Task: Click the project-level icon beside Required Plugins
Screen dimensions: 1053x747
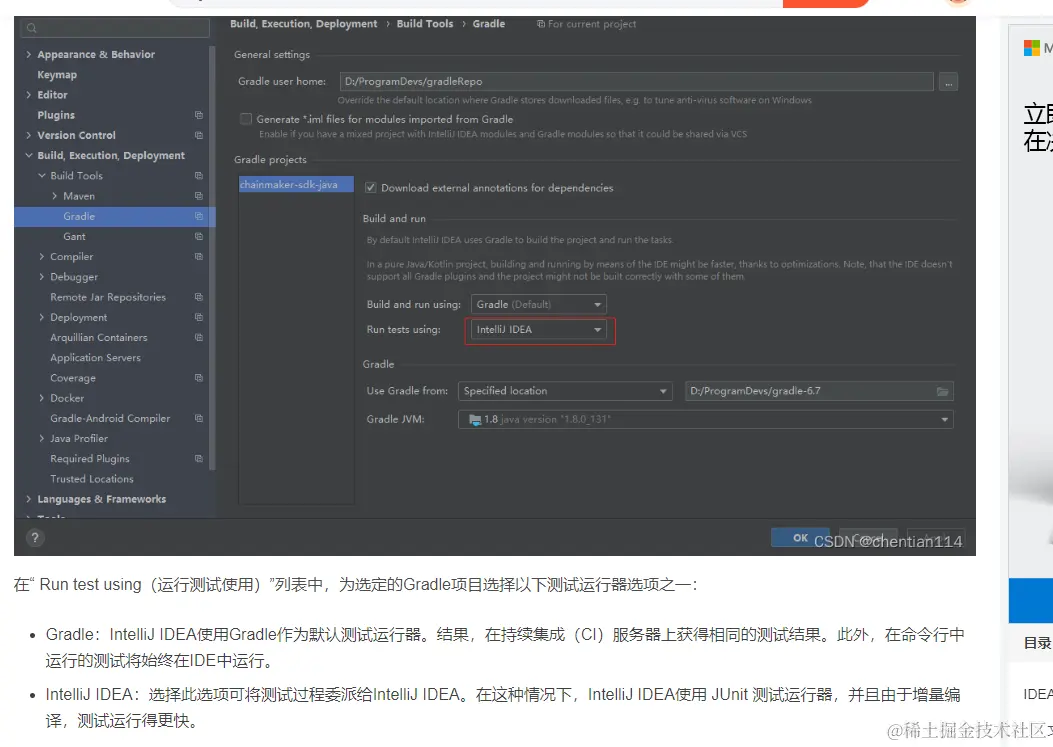Action: click(199, 458)
